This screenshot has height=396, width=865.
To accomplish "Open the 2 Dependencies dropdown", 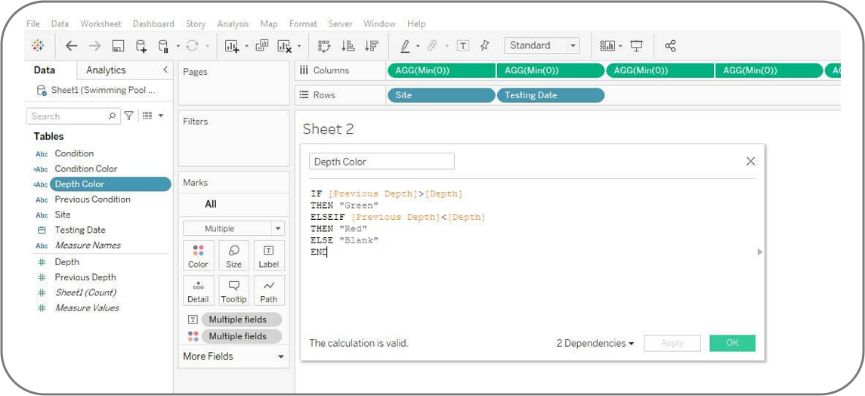I will pos(595,343).
